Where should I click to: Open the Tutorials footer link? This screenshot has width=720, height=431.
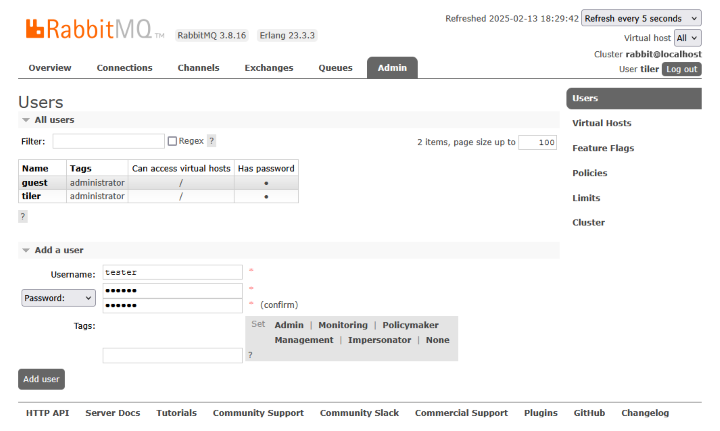(x=176, y=413)
